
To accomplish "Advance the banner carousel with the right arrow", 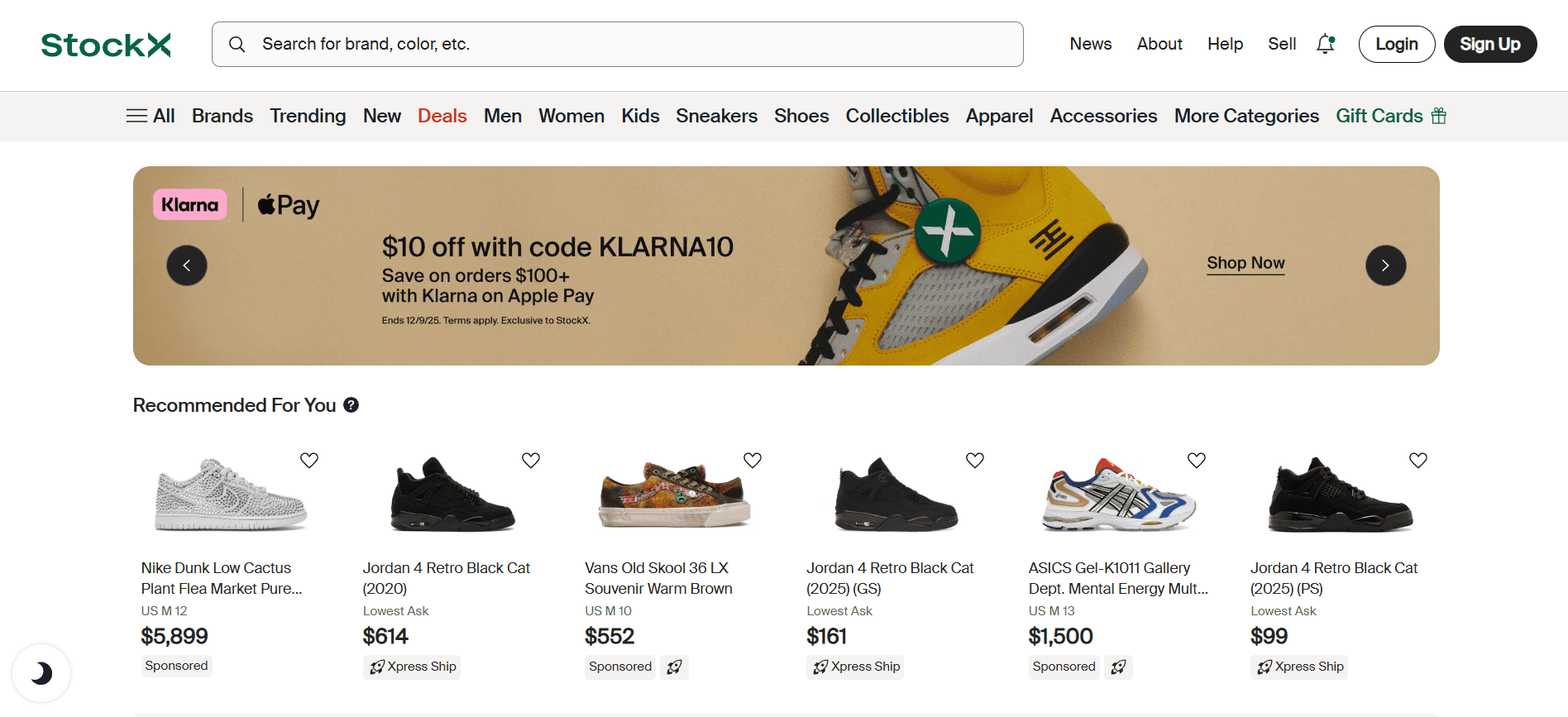I will 1385,265.
